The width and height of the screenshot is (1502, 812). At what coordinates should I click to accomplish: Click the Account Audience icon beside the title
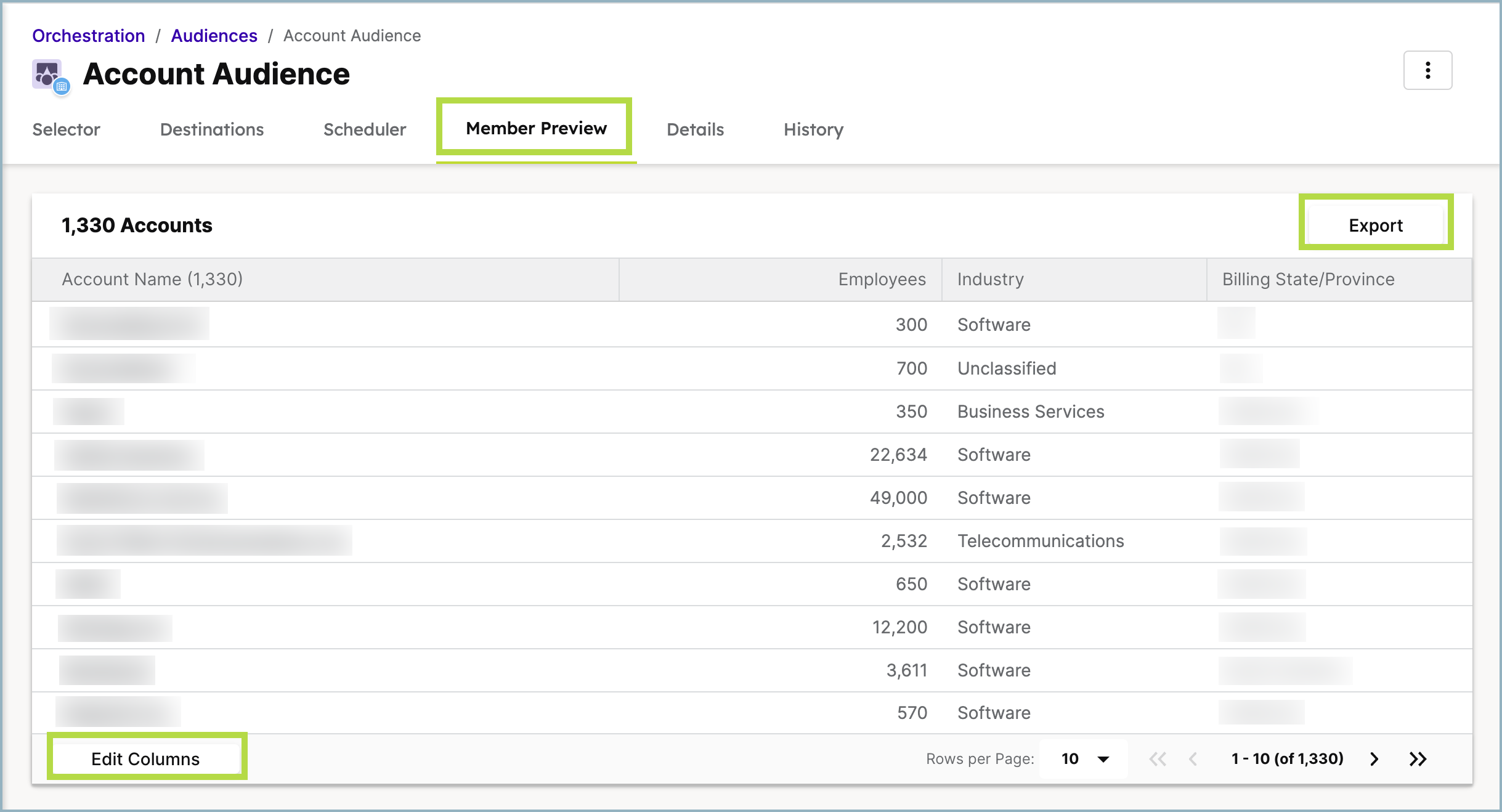tap(51, 77)
